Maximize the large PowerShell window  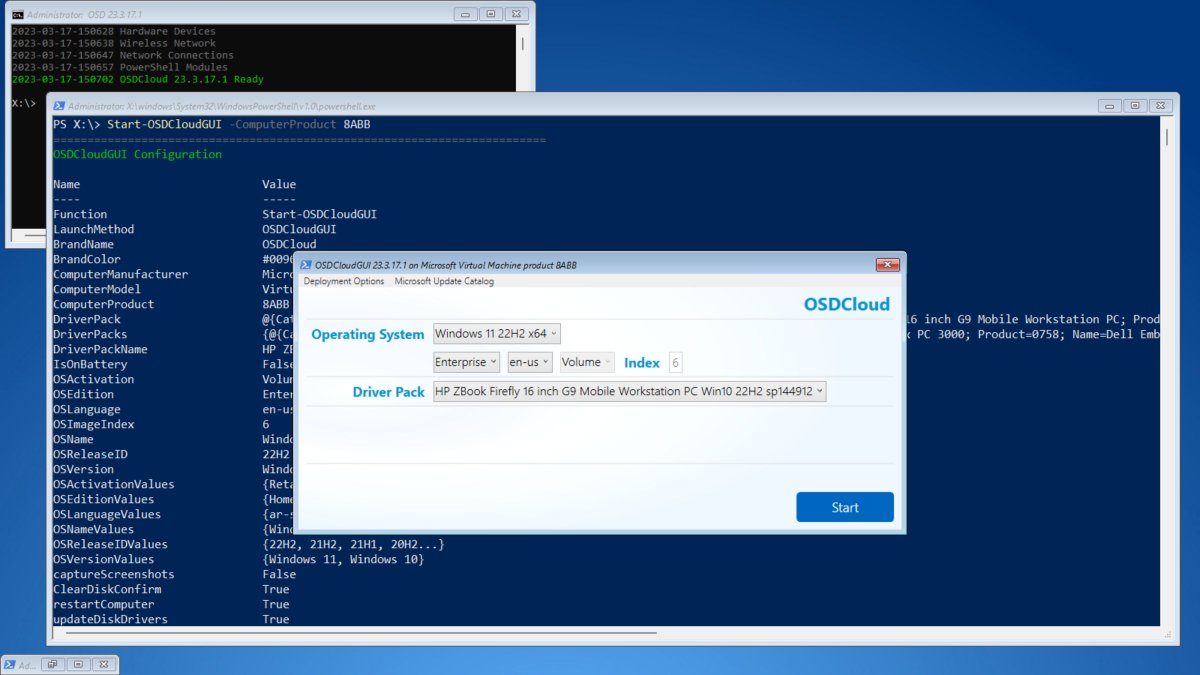click(1135, 105)
